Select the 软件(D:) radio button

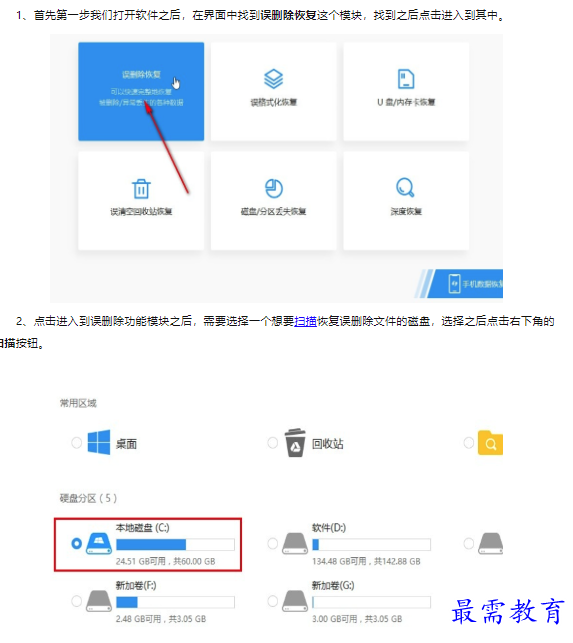[x=273, y=543]
